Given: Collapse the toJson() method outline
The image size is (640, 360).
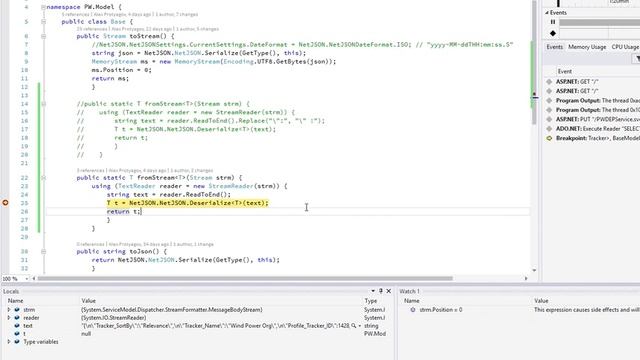Looking at the screenshot, I should pos(43,252).
